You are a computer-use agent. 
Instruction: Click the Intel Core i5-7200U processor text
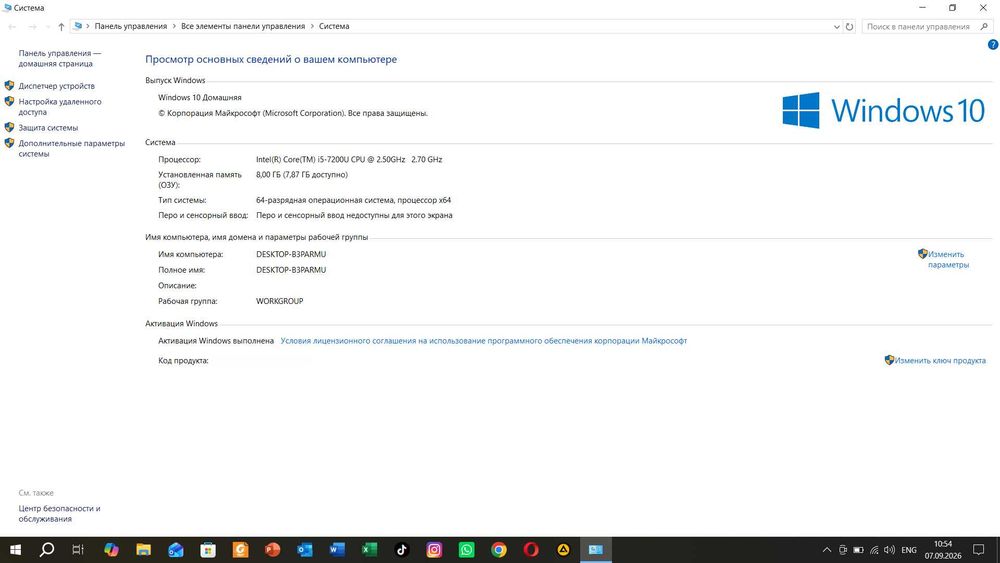tap(349, 159)
